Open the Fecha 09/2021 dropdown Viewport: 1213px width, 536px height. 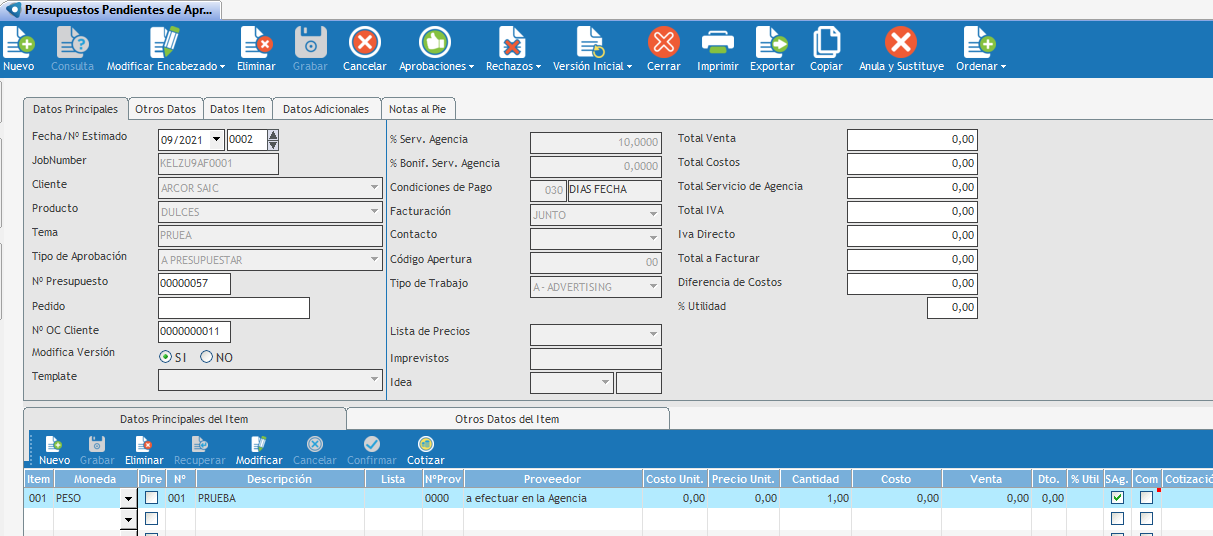(217, 140)
